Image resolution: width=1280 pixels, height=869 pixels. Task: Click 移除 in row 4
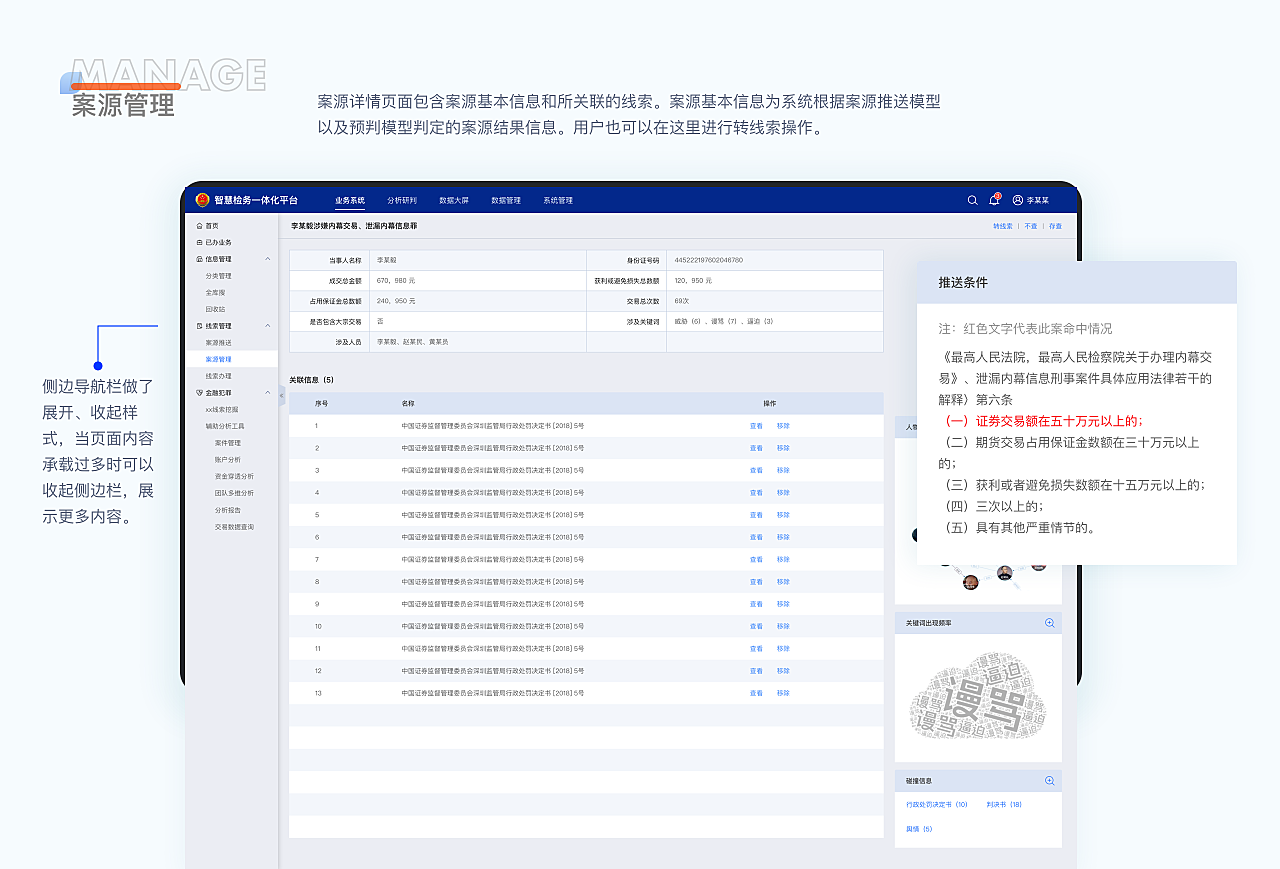[783, 492]
